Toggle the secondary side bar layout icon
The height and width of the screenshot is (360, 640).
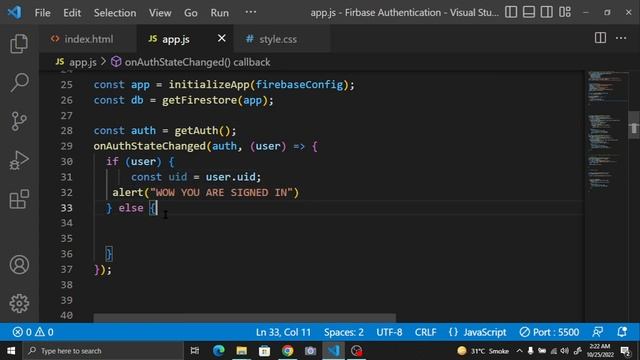(547, 12)
